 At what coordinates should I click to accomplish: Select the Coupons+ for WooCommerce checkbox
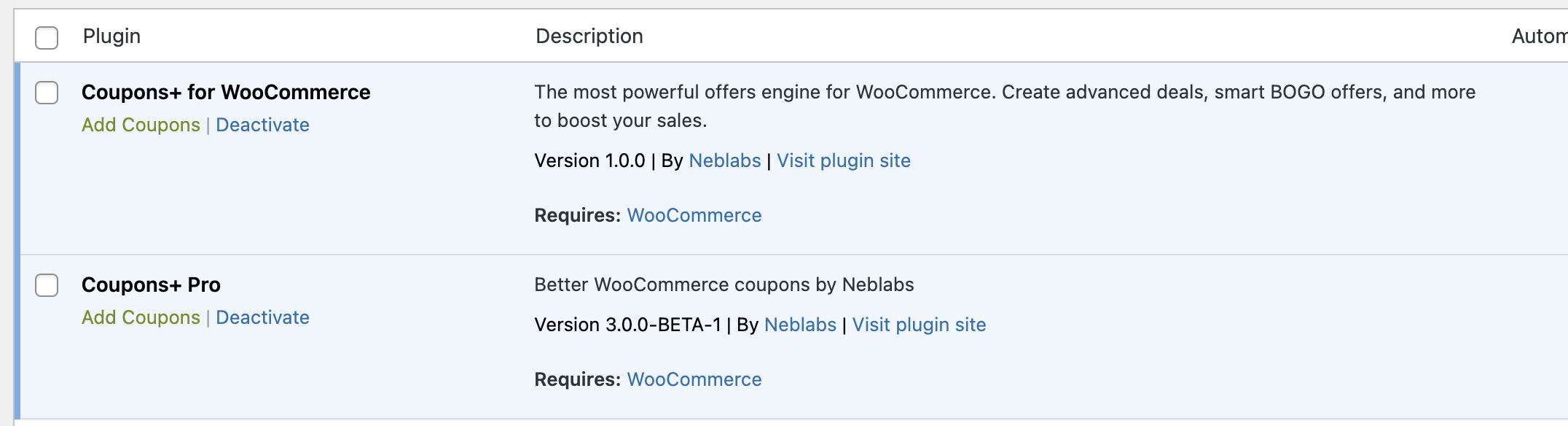pos(47,93)
